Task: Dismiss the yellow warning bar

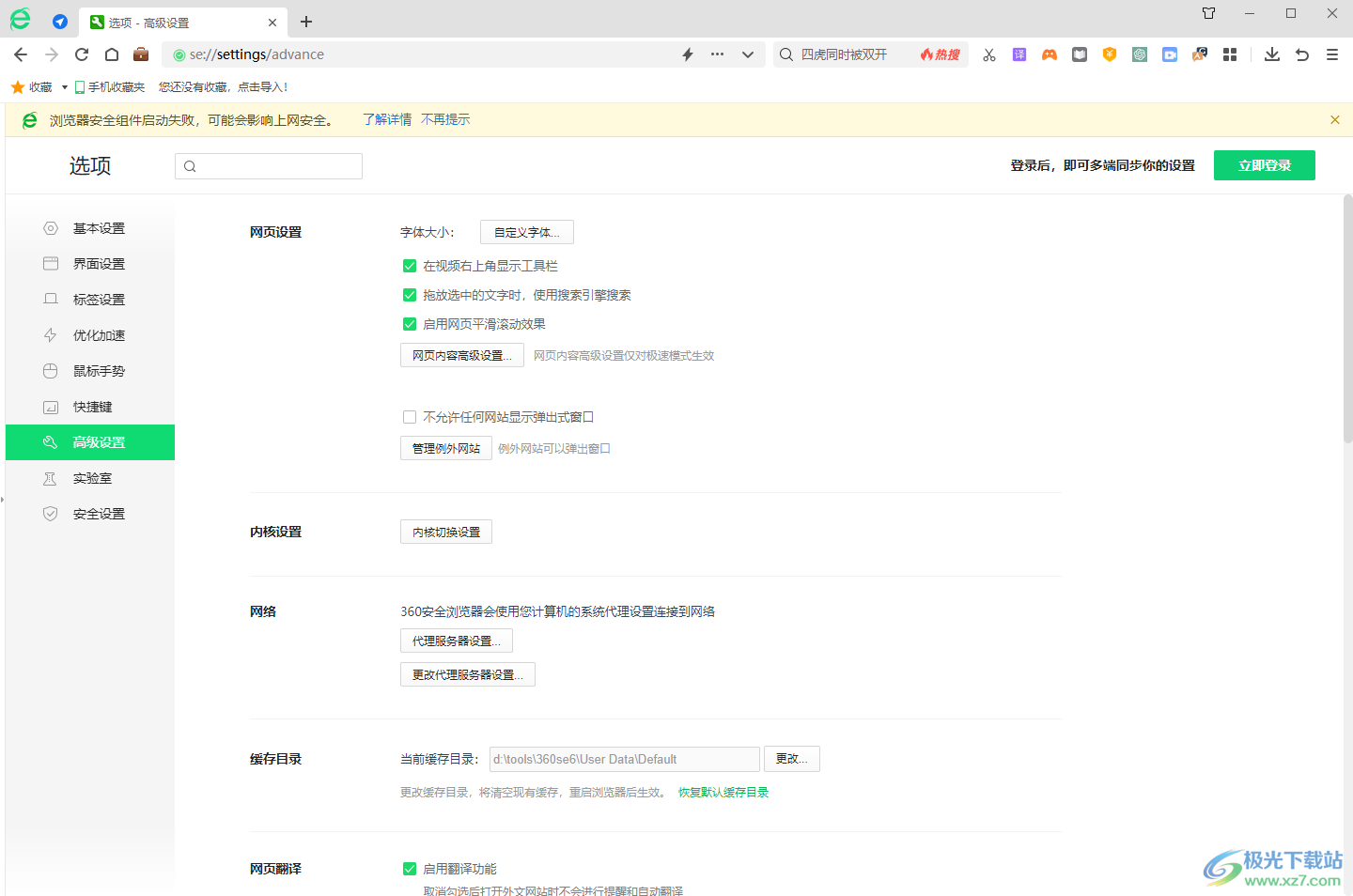Action: [1335, 120]
